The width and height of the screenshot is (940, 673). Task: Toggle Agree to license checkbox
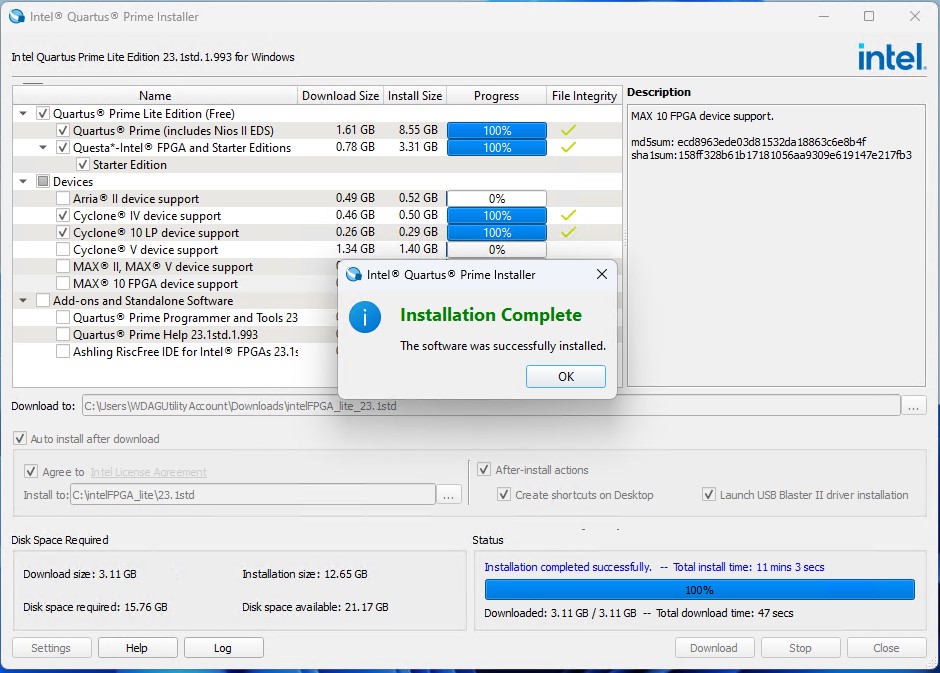(x=31, y=472)
